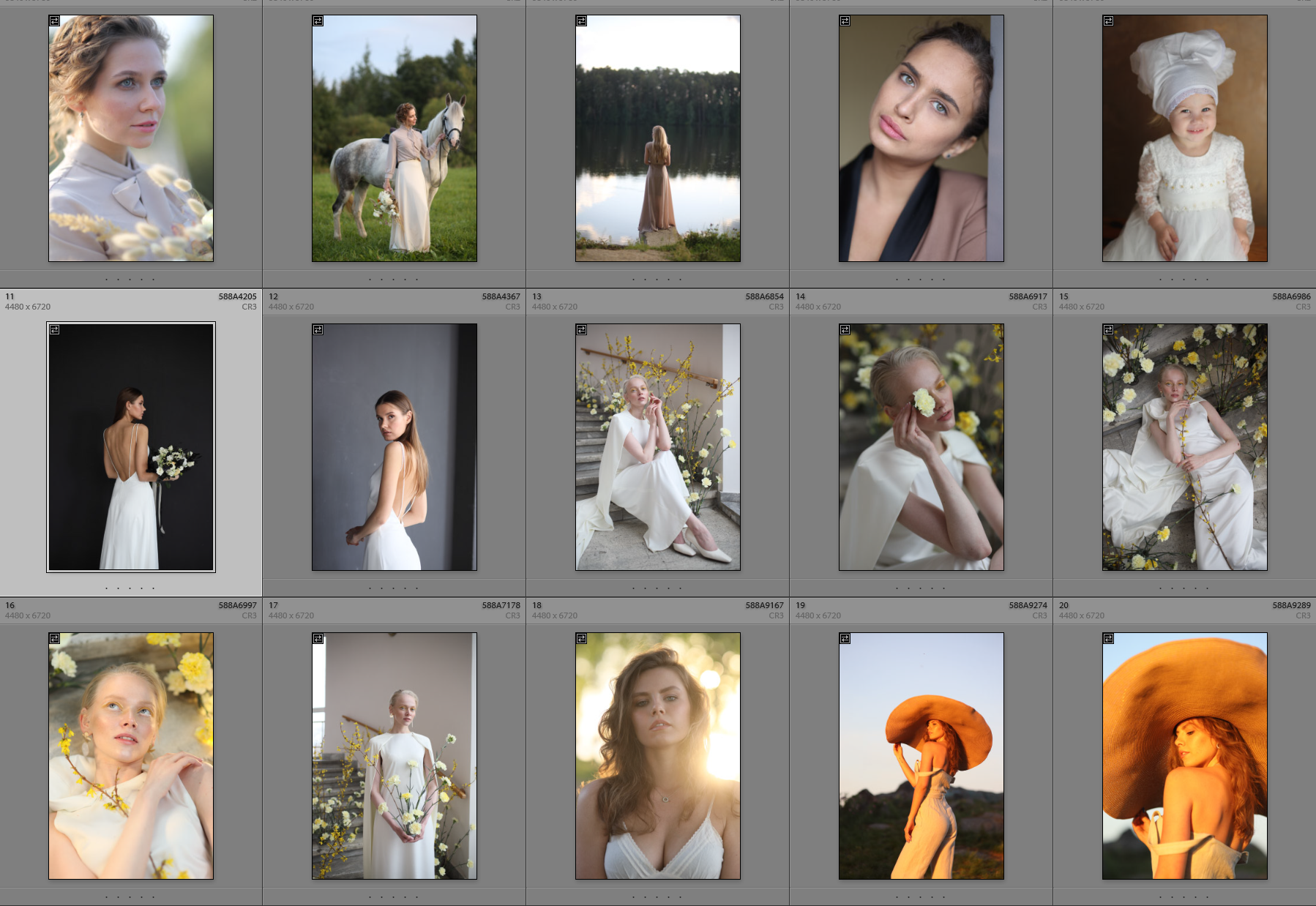Click the sync badge on the lake photo

582,21
